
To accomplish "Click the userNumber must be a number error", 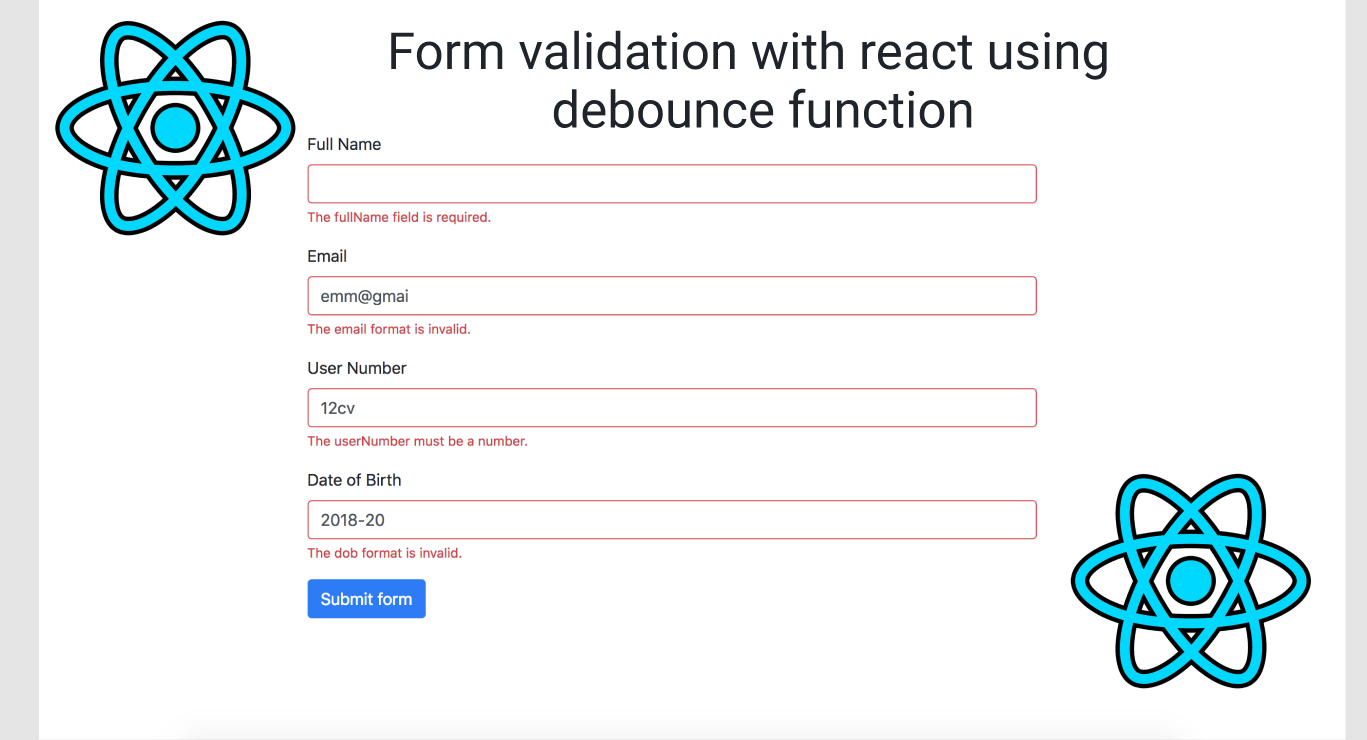I will click(x=417, y=441).
